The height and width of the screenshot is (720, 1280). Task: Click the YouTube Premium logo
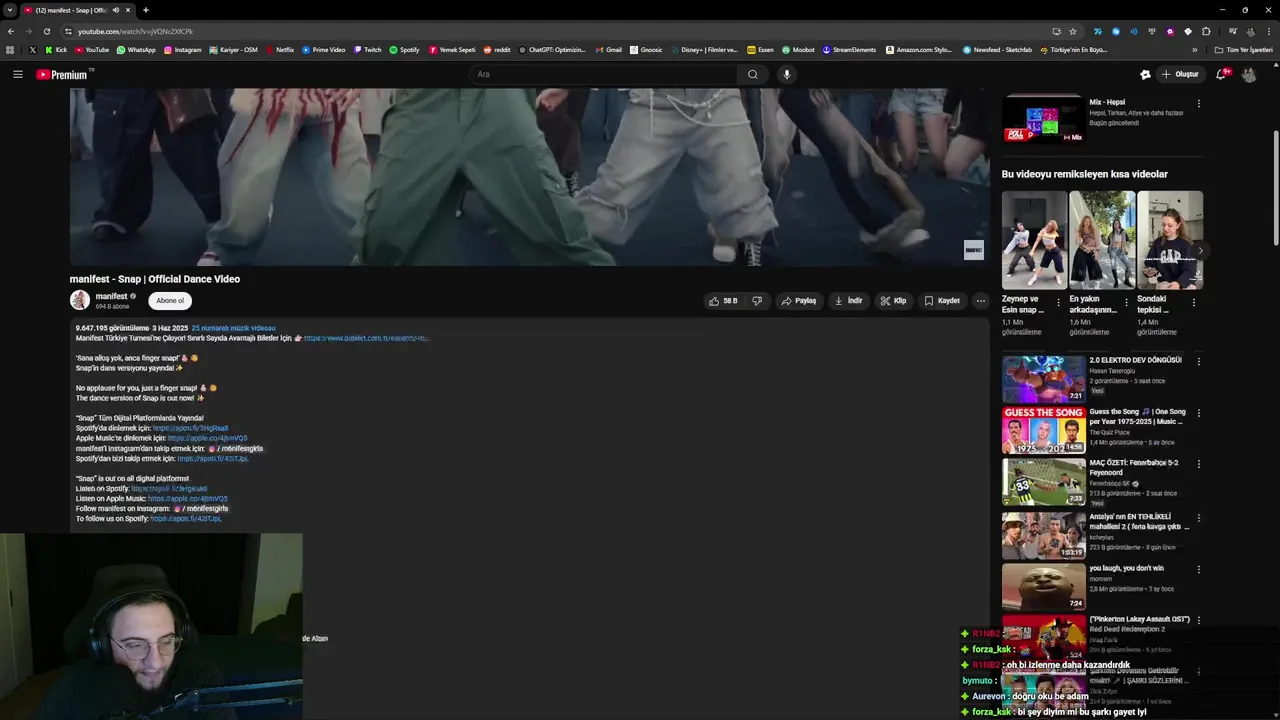click(64, 74)
